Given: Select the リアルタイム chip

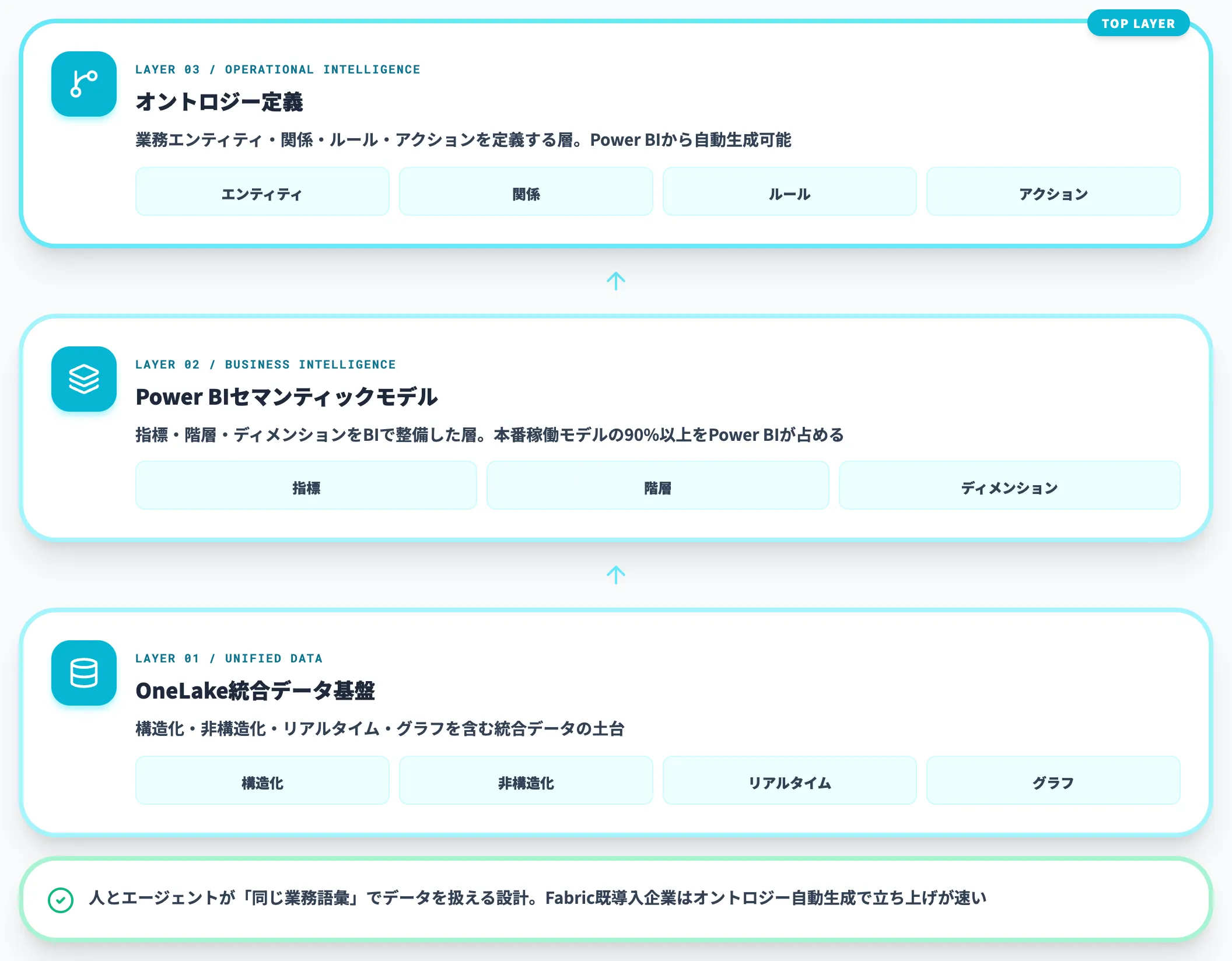Looking at the screenshot, I should tap(790, 780).
